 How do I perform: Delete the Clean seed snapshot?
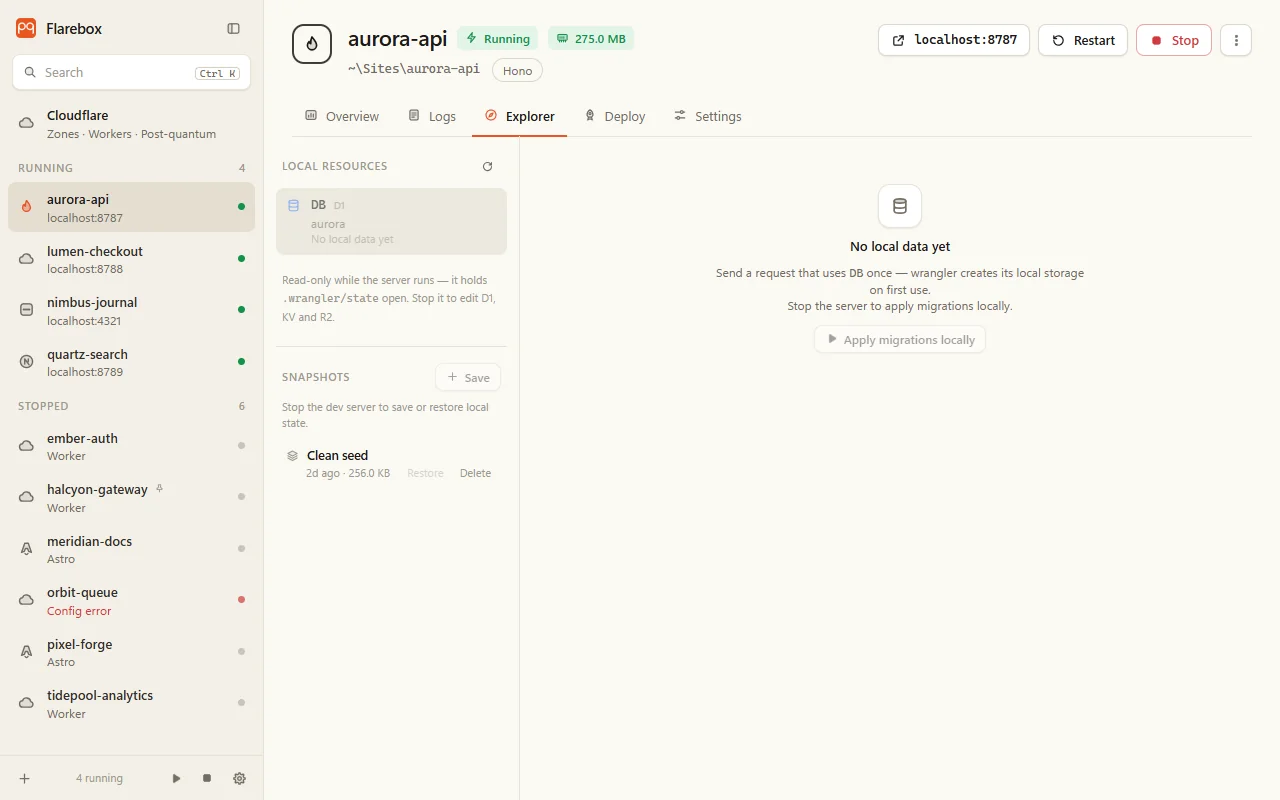[x=475, y=473]
